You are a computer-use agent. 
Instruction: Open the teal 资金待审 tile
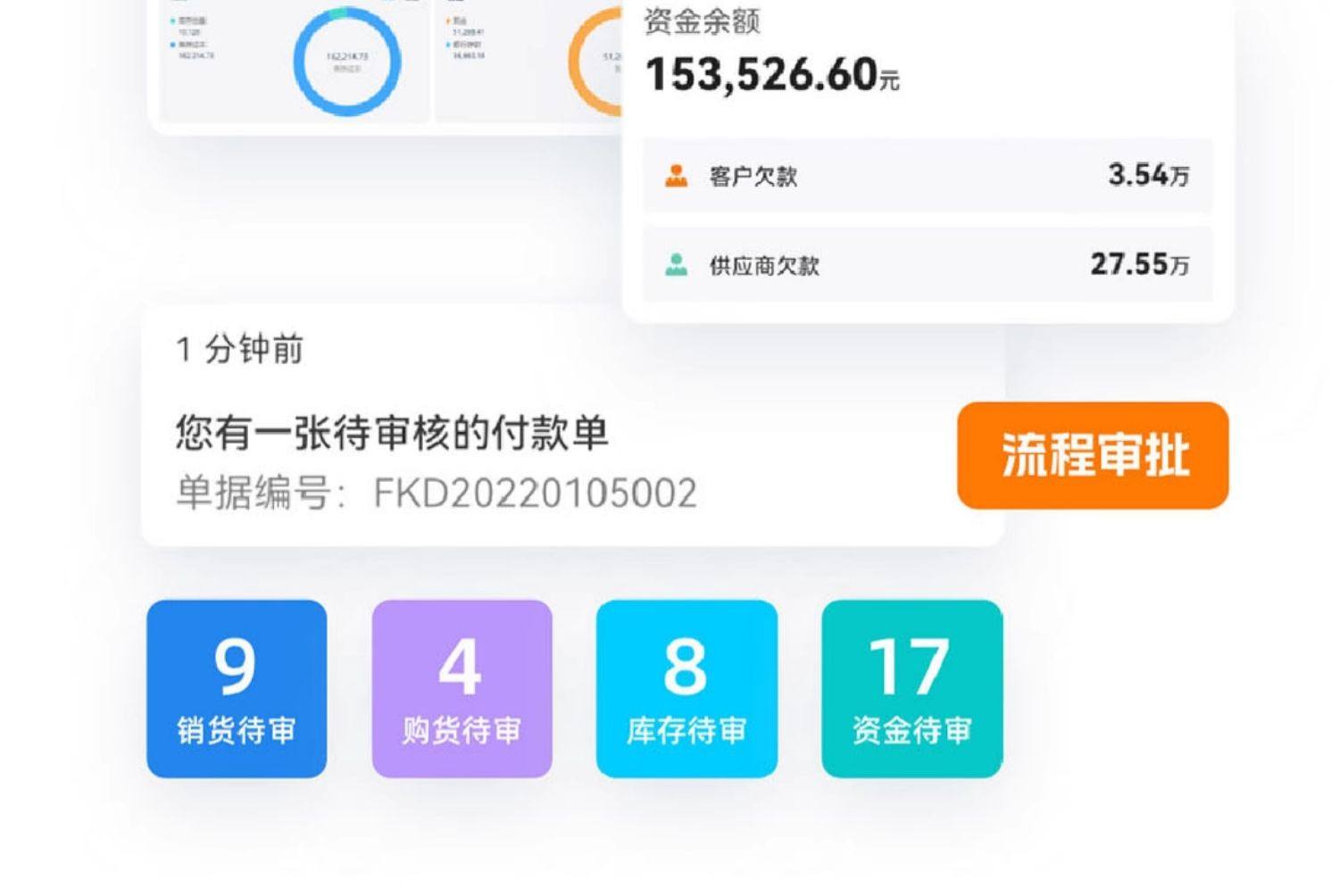coord(912,689)
